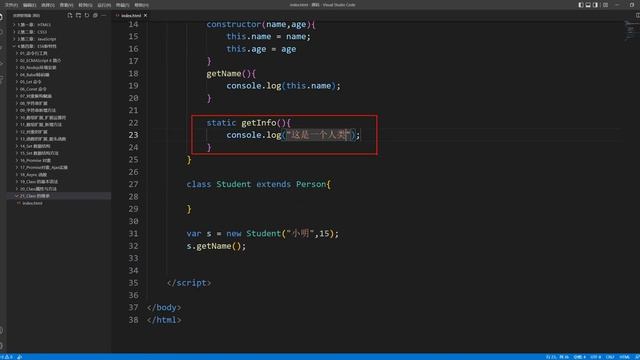640x360 pixels.
Task: Toggle the primary side bar layout icon
Action: (580, 5)
